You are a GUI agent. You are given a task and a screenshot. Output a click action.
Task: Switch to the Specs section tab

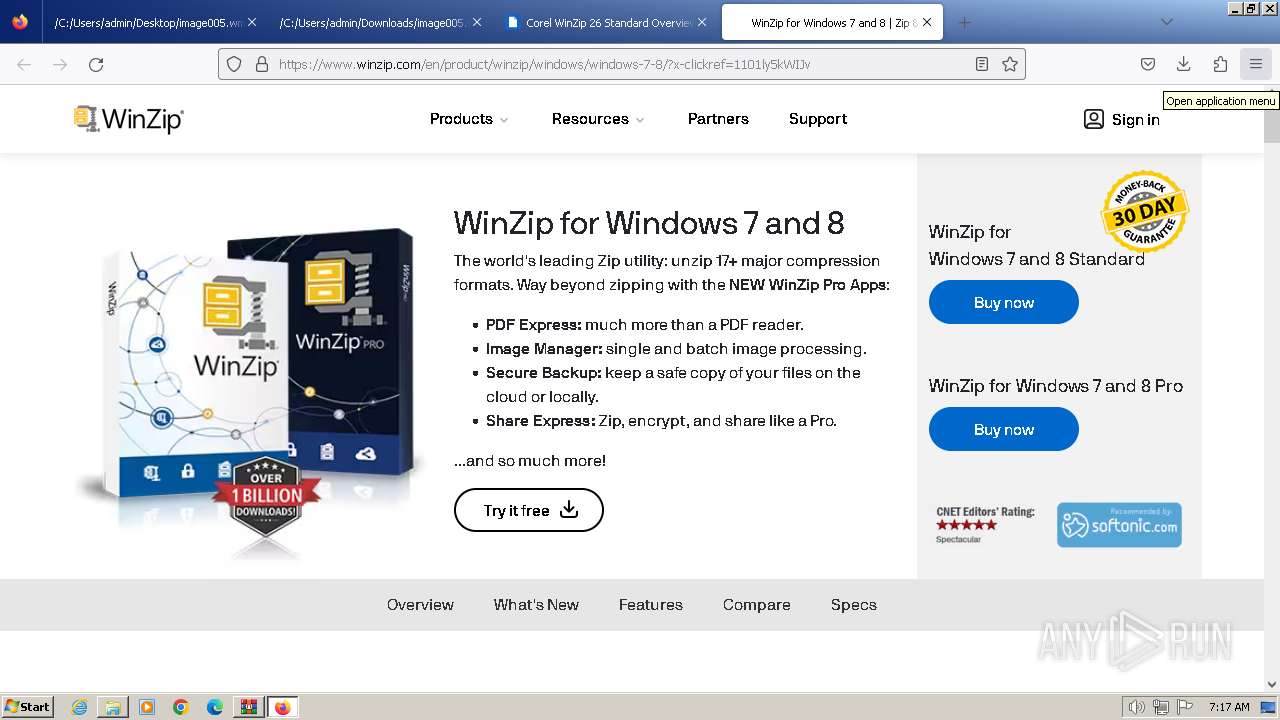click(x=854, y=605)
